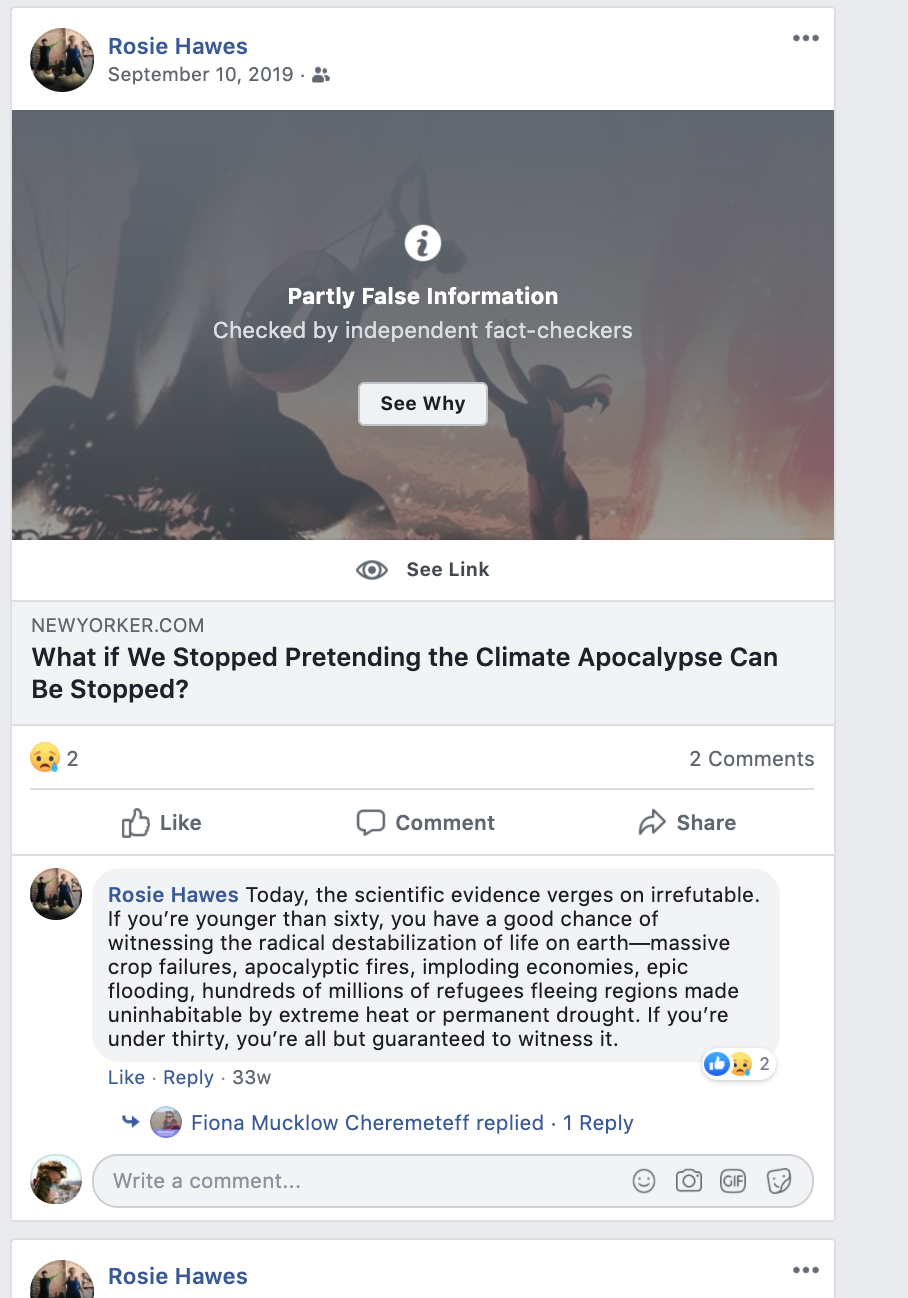Click the Write a comment input field

pyautogui.click(x=360, y=1181)
